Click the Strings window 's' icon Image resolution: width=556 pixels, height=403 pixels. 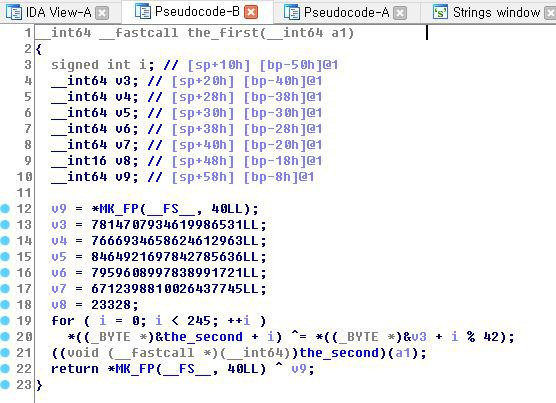pyautogui.click(x=440, y=12)
